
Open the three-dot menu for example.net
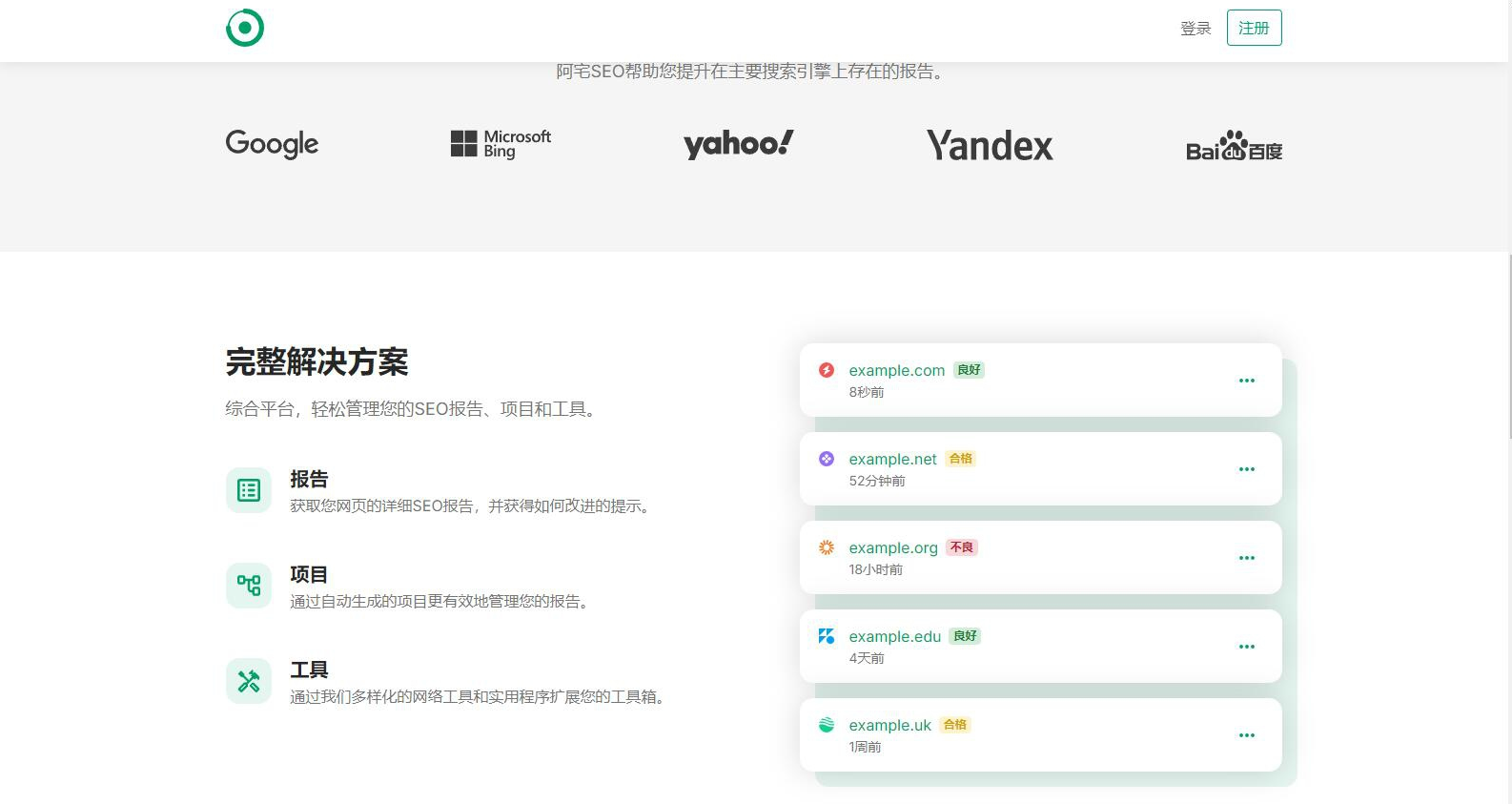pyautogui.click(x=1246, y=469)
